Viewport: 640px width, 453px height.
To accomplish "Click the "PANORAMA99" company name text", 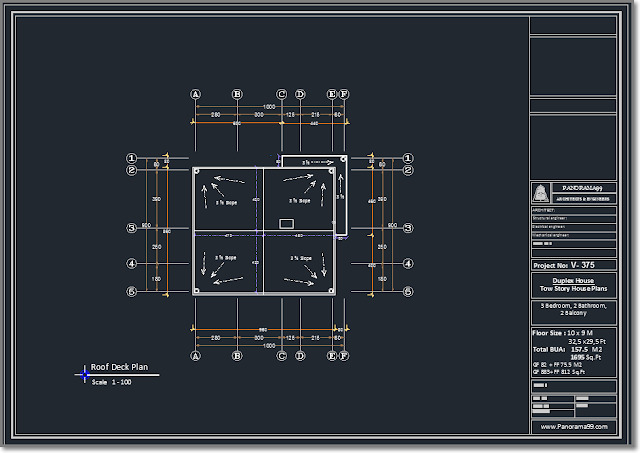I will [x=582, y=188].
